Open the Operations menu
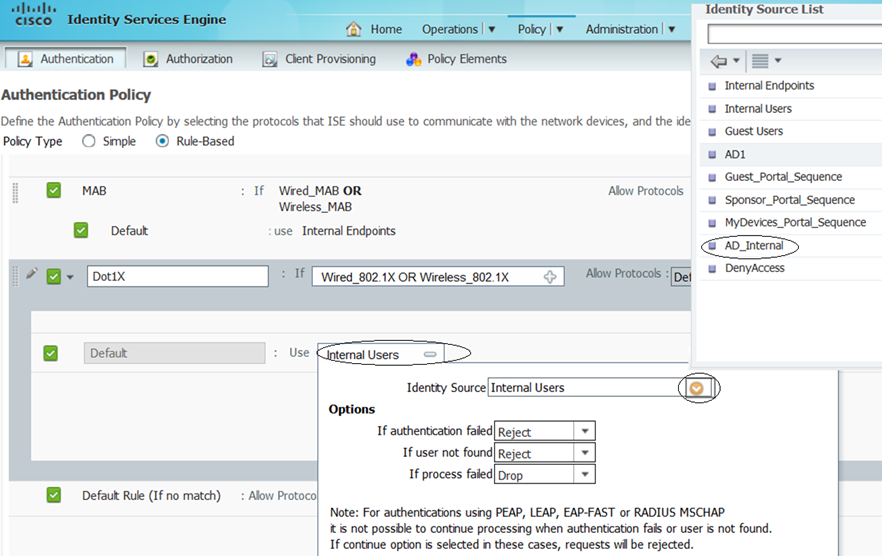Screen dimensions: 882x556 (x=458, y=29)
